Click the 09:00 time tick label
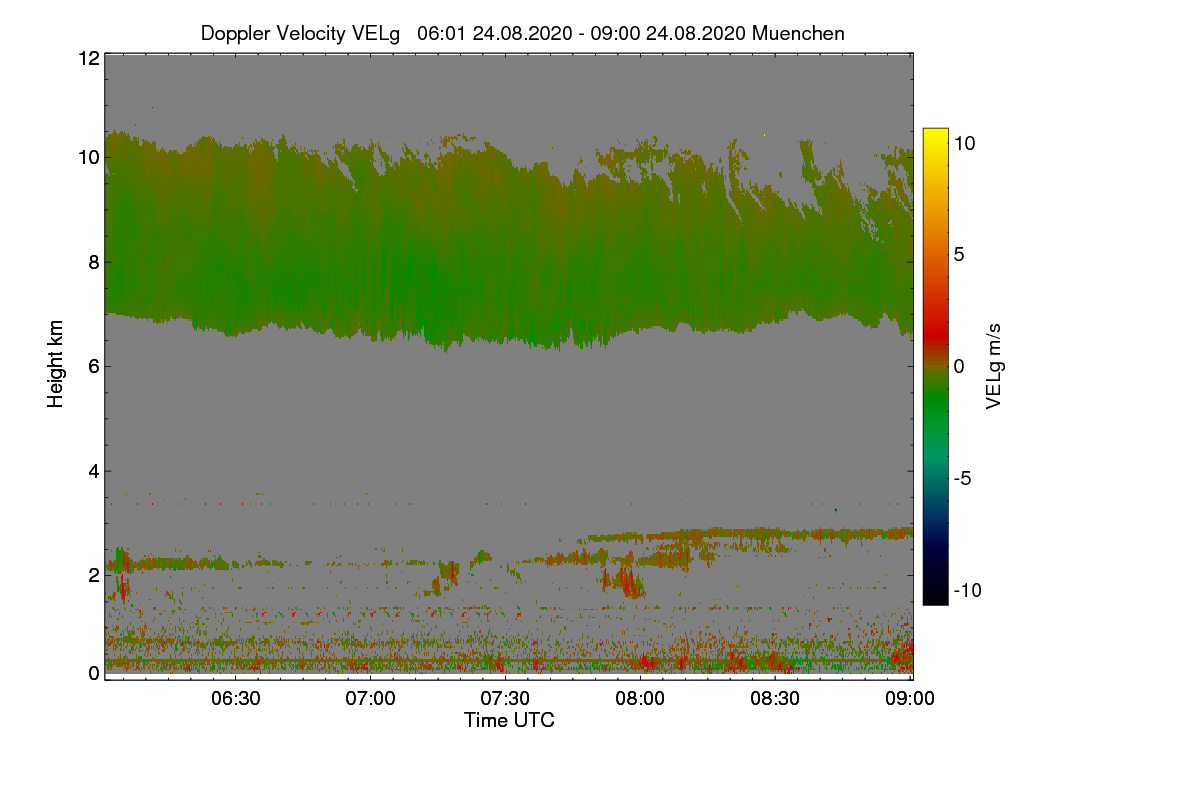The image size is (1200, 800). pyautogui.click(x=910, y=699)
